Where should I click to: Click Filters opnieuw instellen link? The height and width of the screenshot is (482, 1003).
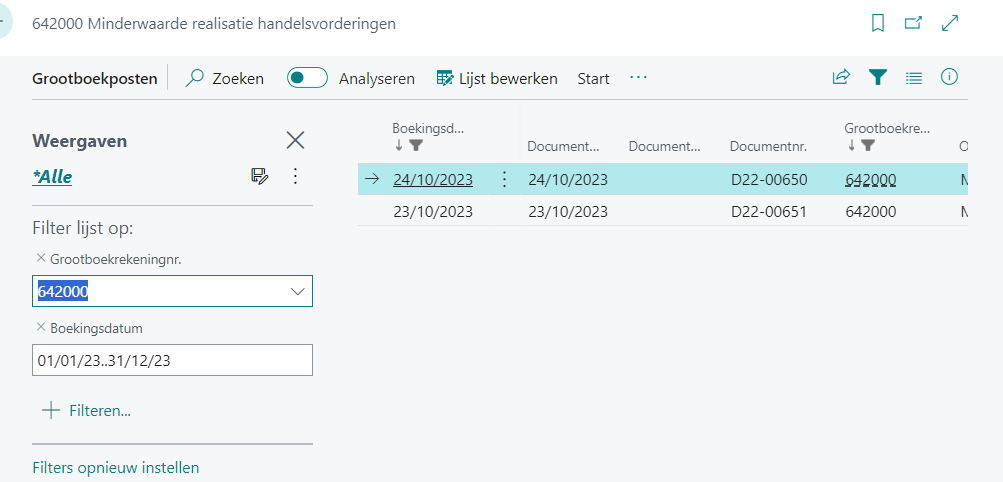click(115, 467)
